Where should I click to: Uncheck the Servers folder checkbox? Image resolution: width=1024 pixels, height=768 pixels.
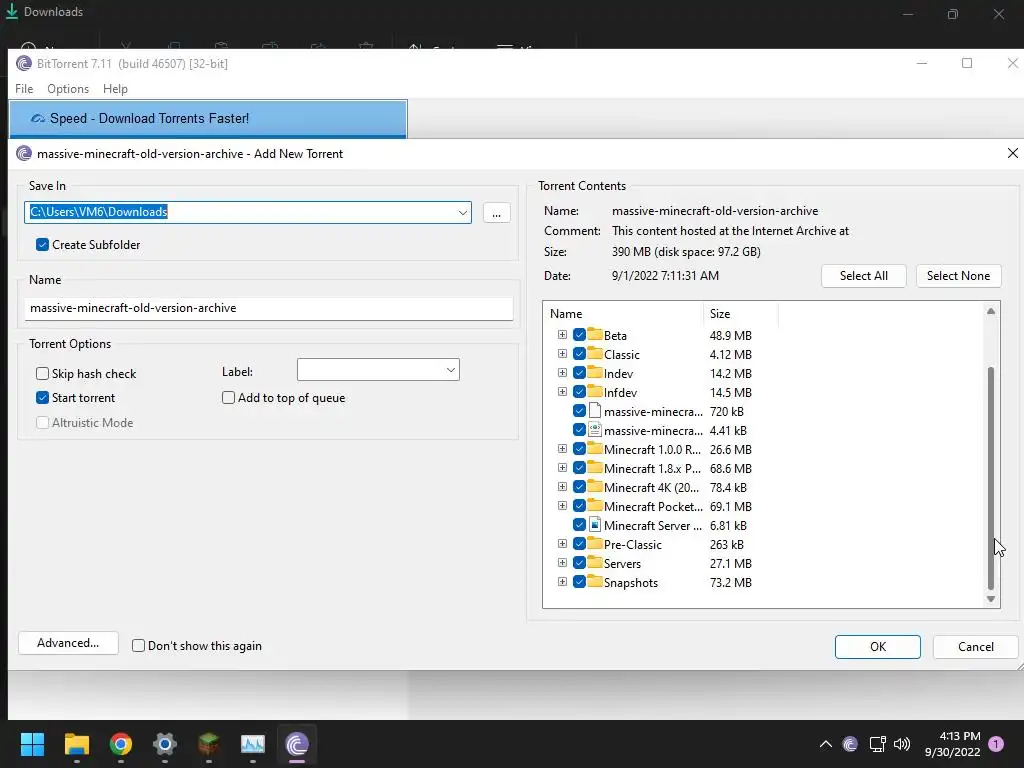pyautogui.click(x=579, y=563)
